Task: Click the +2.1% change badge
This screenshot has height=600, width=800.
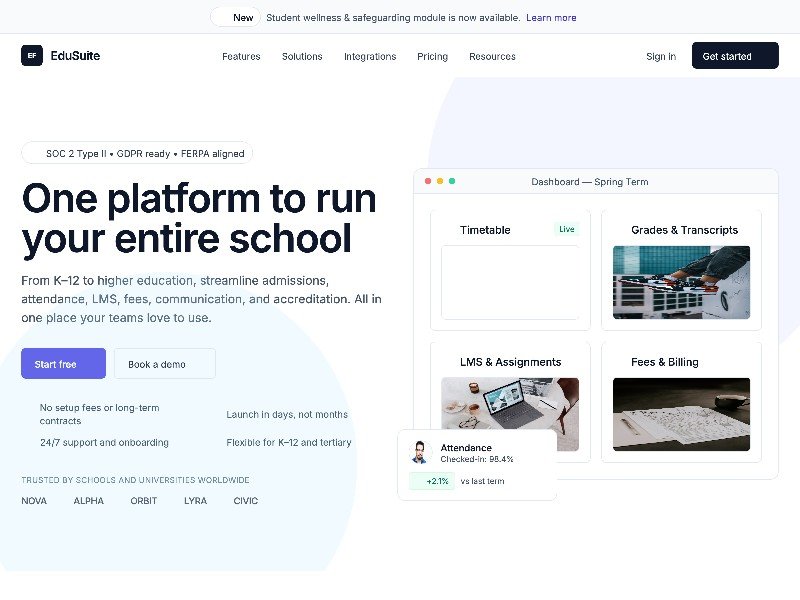Action: tap(432, 481)
